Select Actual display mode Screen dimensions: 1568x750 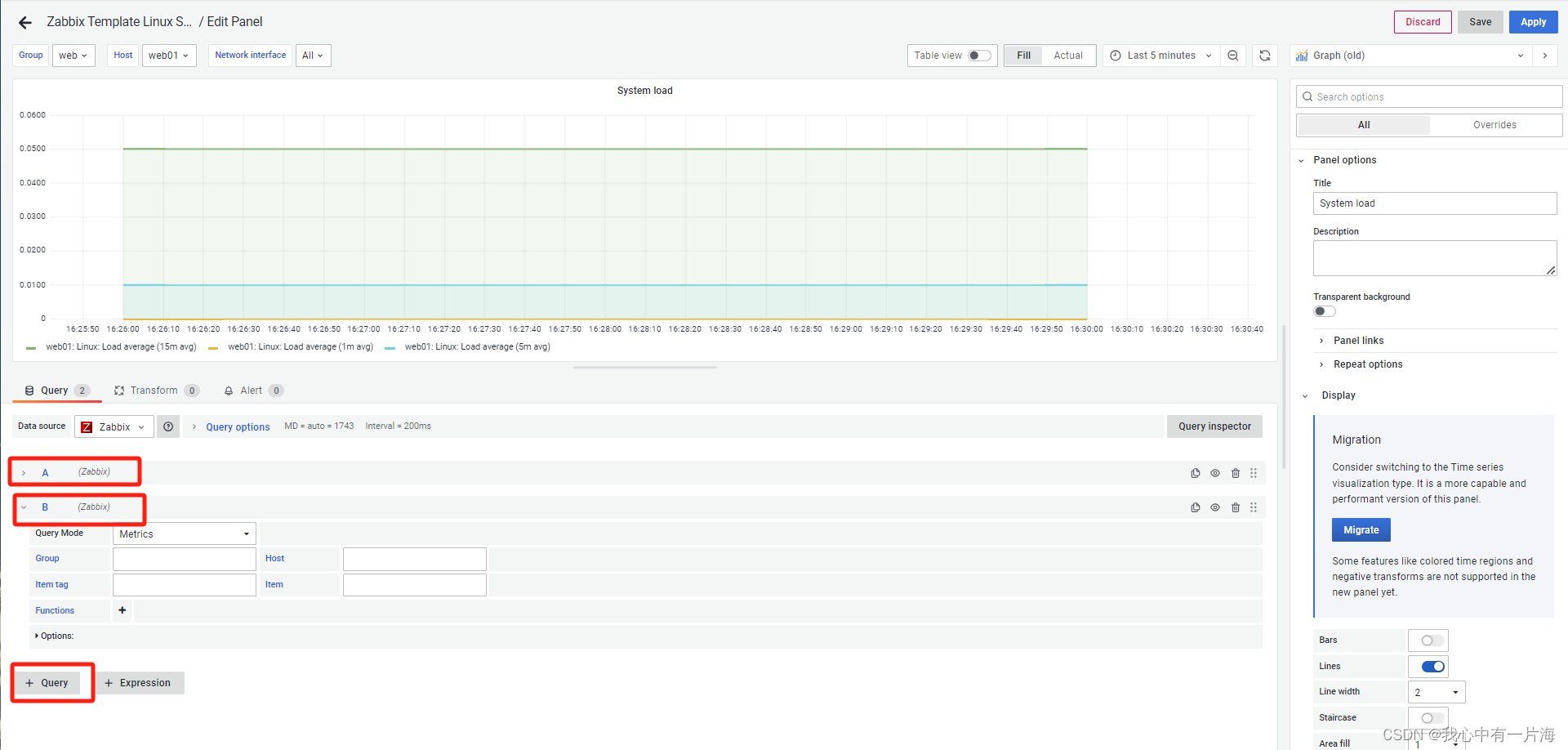point(1068,56)
